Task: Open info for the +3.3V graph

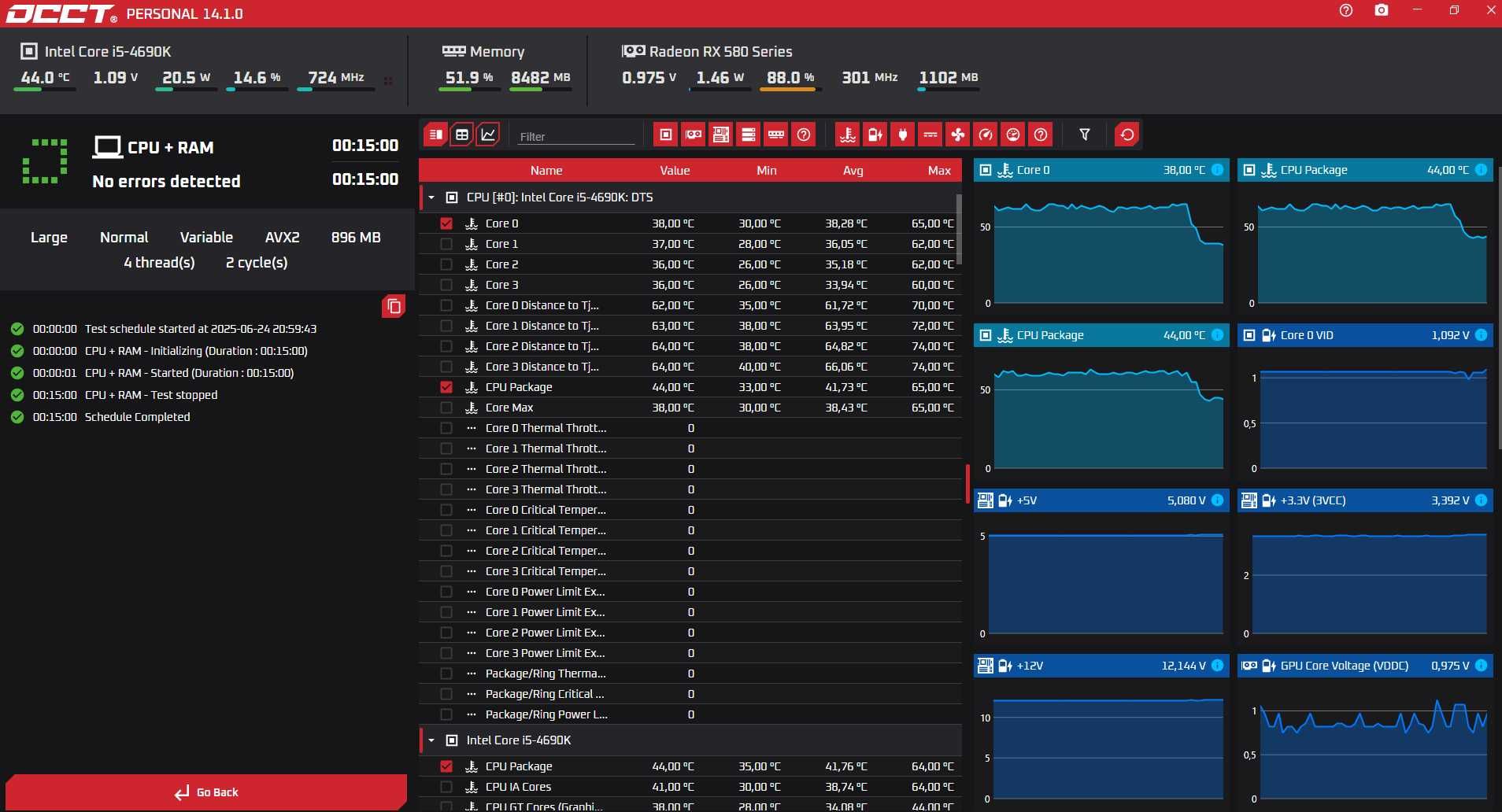Action: click(x=1482, y=500)
